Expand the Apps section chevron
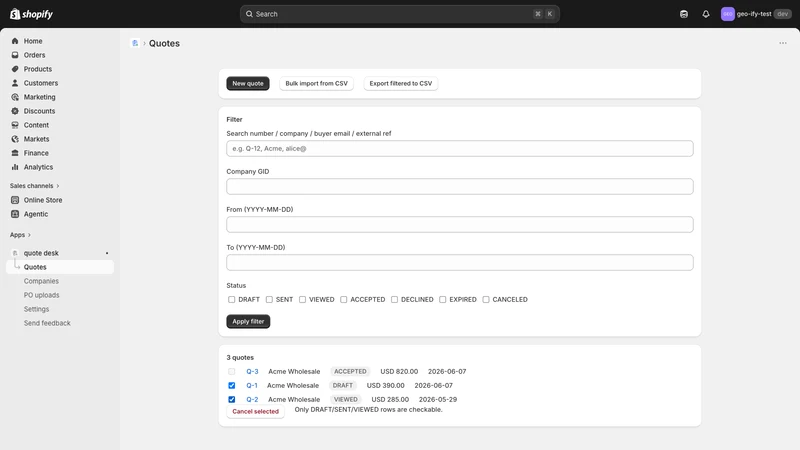 (x=29, y=235)
